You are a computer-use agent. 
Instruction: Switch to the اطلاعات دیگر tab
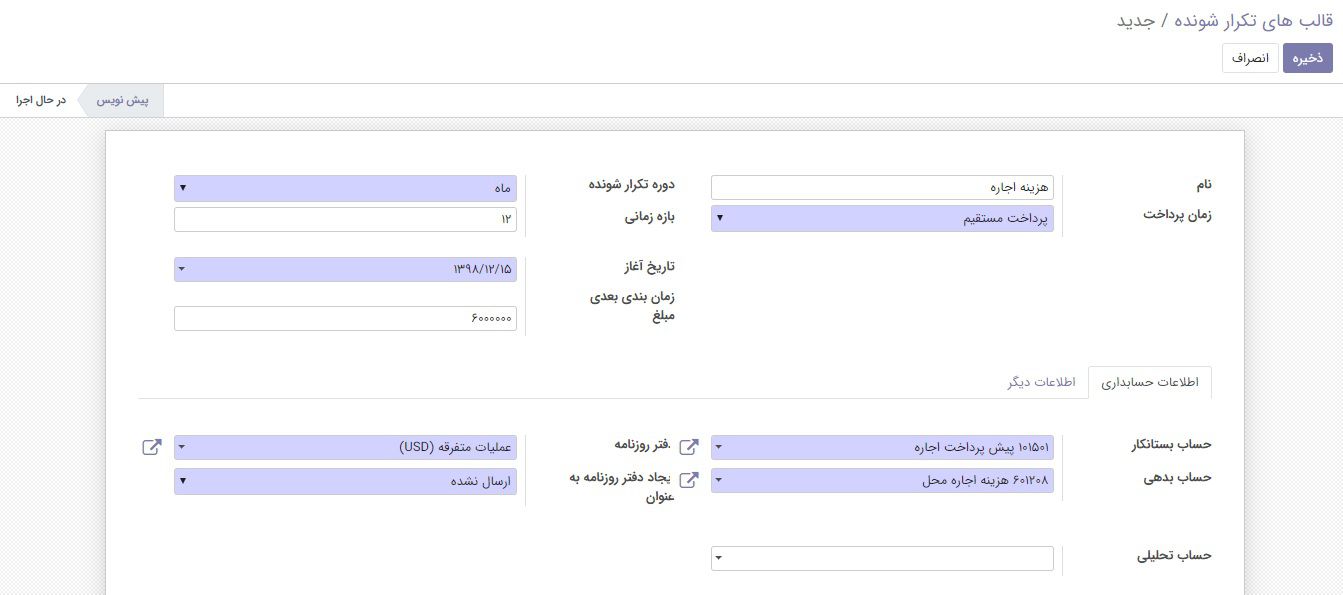coord(1041,383)
